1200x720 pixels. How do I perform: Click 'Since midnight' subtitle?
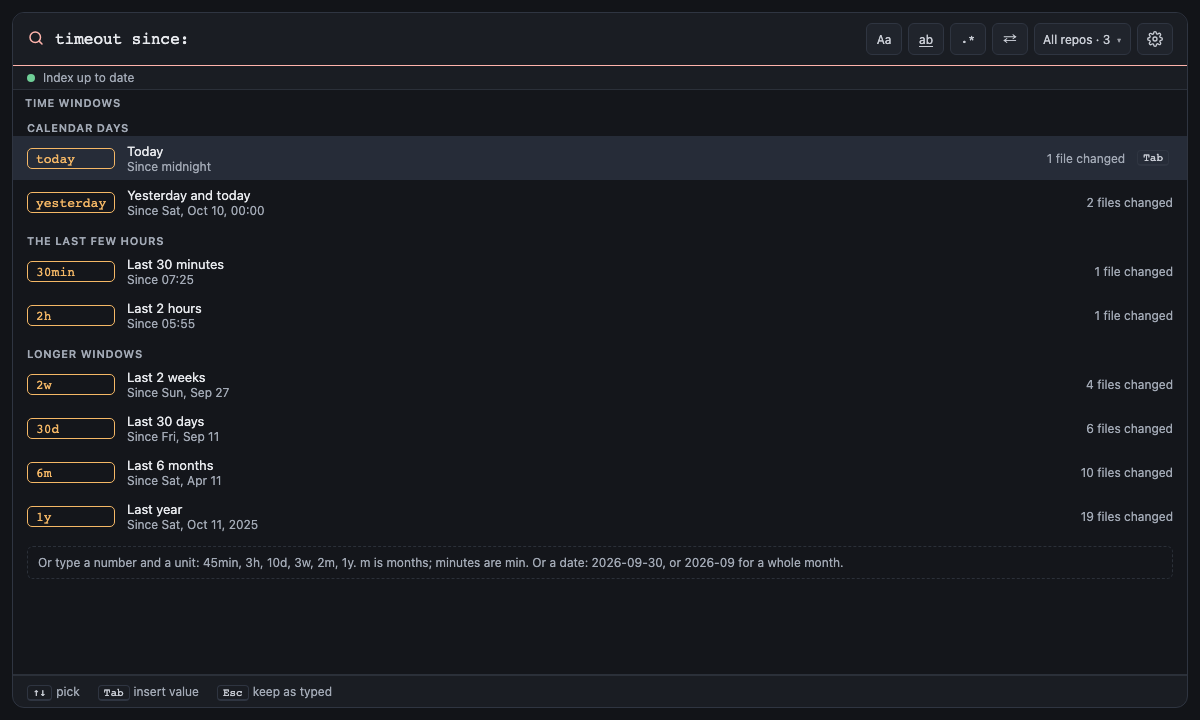click(169, 167)
